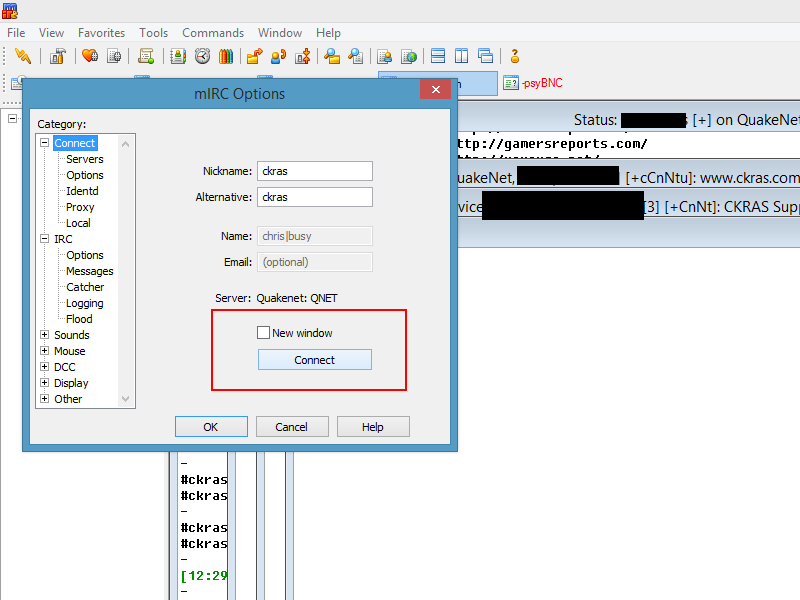Enable the New window checkbox
800x600 pixels.
point(263,333)
